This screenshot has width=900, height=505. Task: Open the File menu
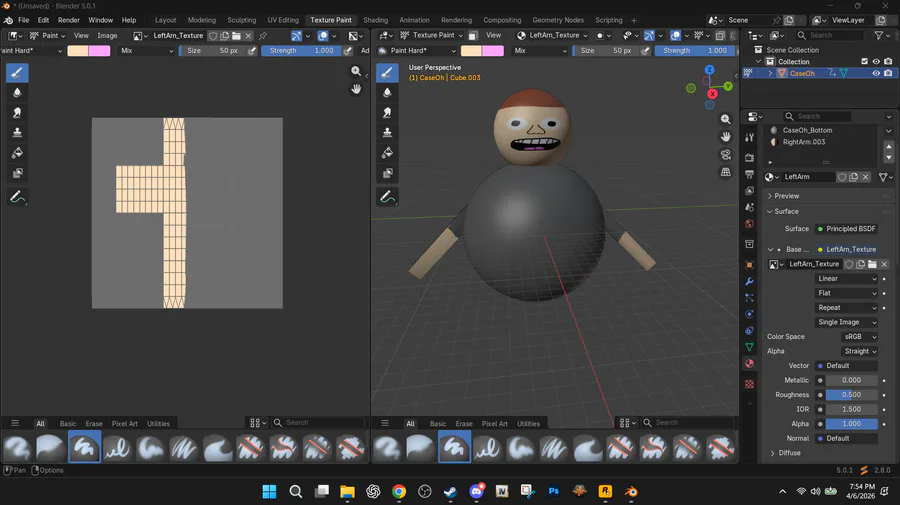click(x=24, y=20)
